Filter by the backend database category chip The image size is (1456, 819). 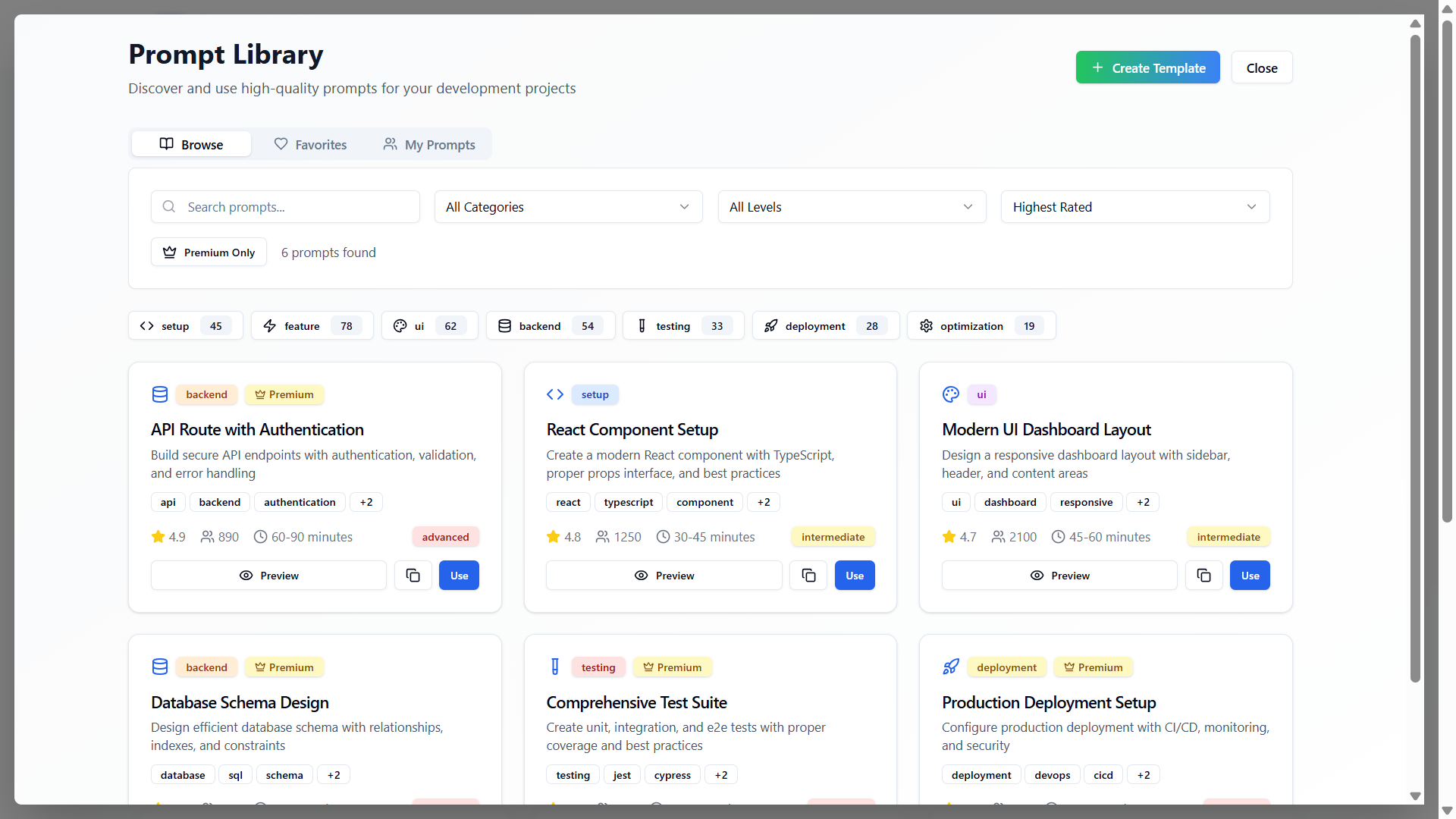[x=550, y=326]
